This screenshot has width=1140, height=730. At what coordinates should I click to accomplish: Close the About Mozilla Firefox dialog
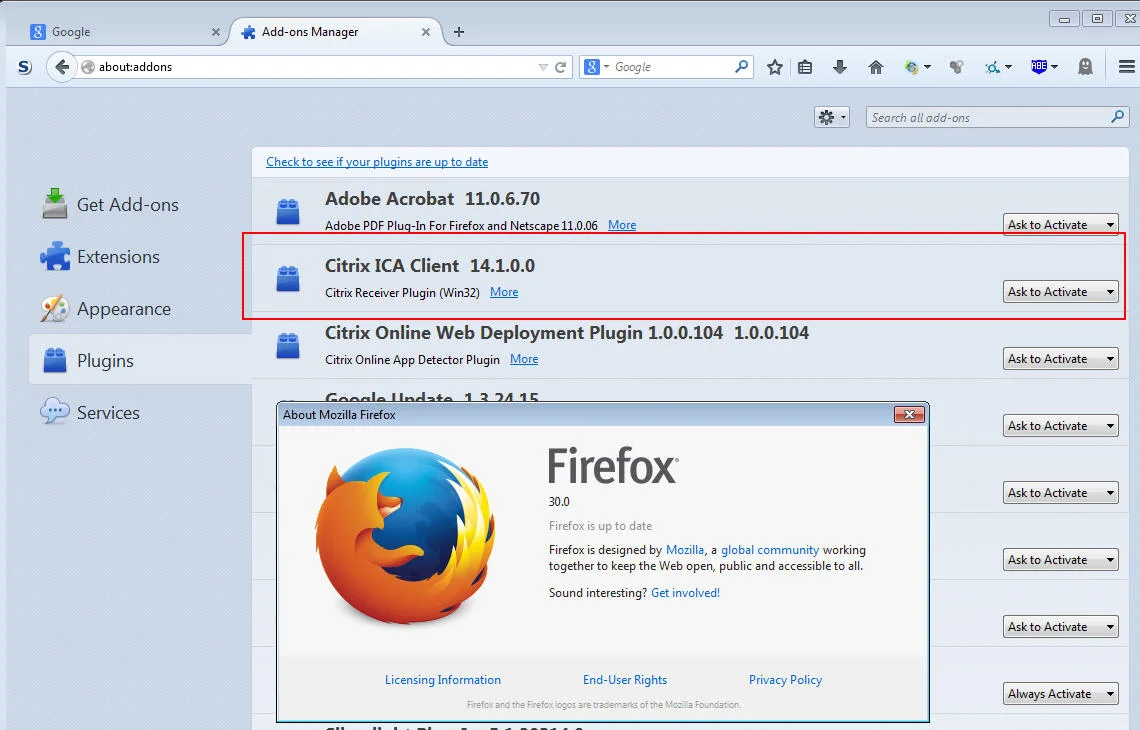[x=909, y=414]
